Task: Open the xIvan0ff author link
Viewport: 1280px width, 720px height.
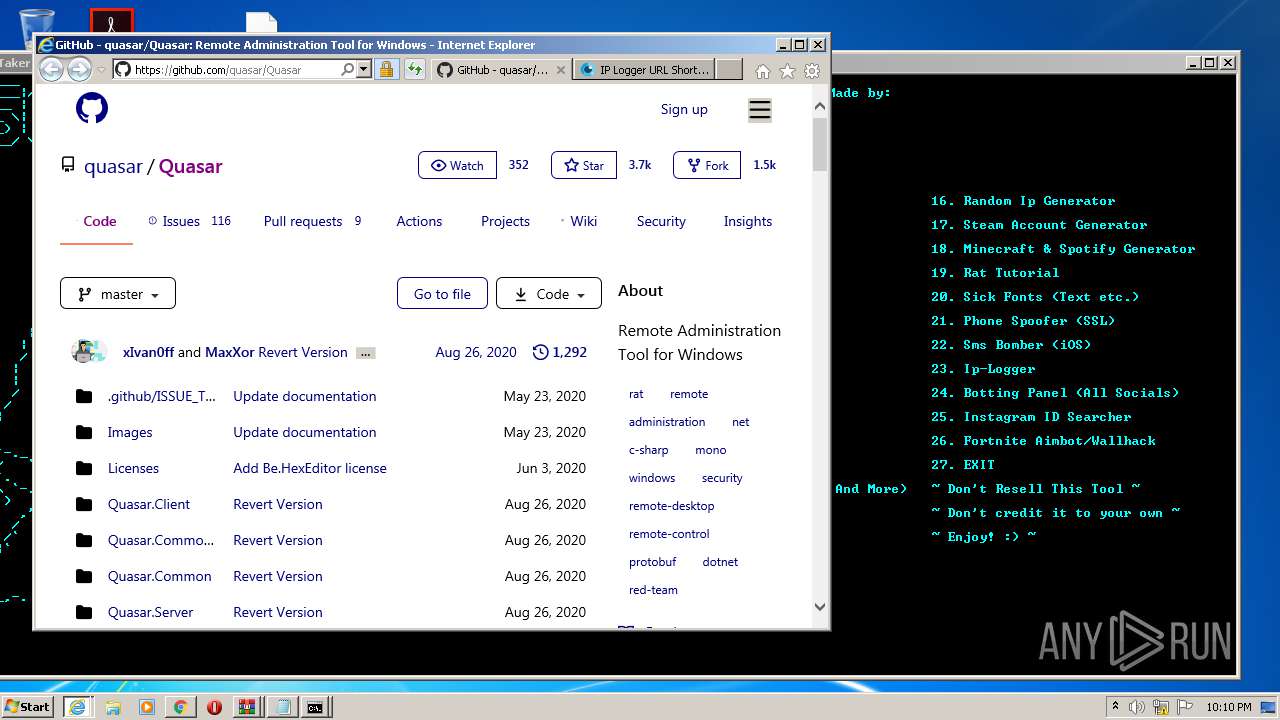Action: (x=148, y=352)
